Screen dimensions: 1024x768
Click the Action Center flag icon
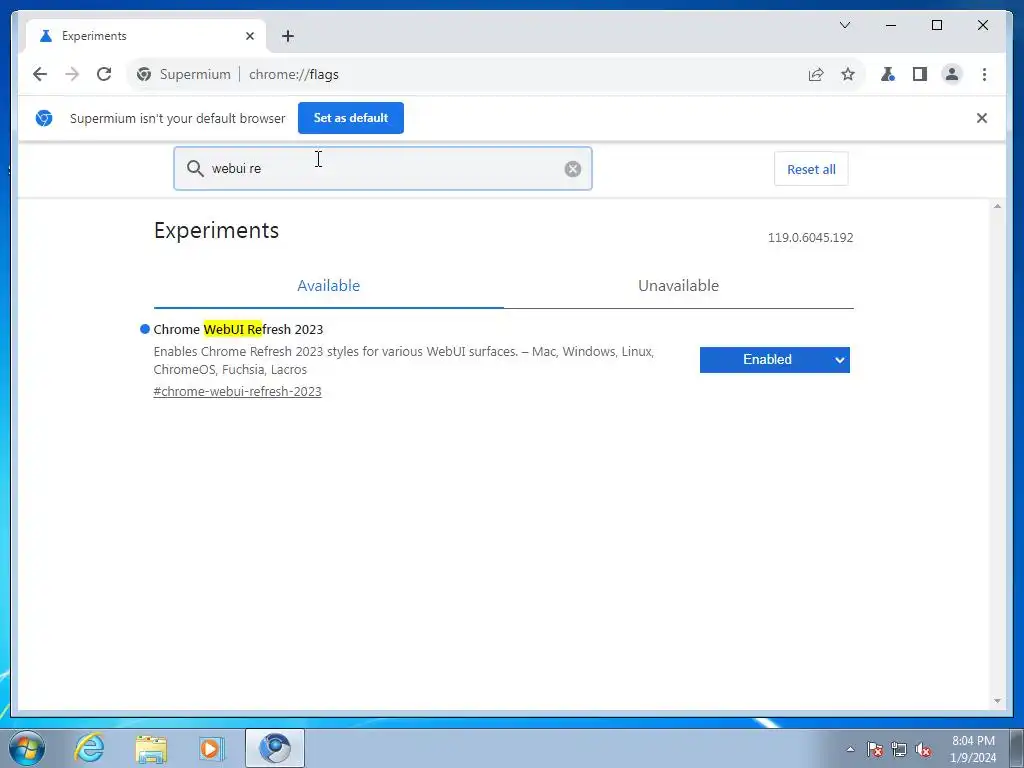(875, 749)
